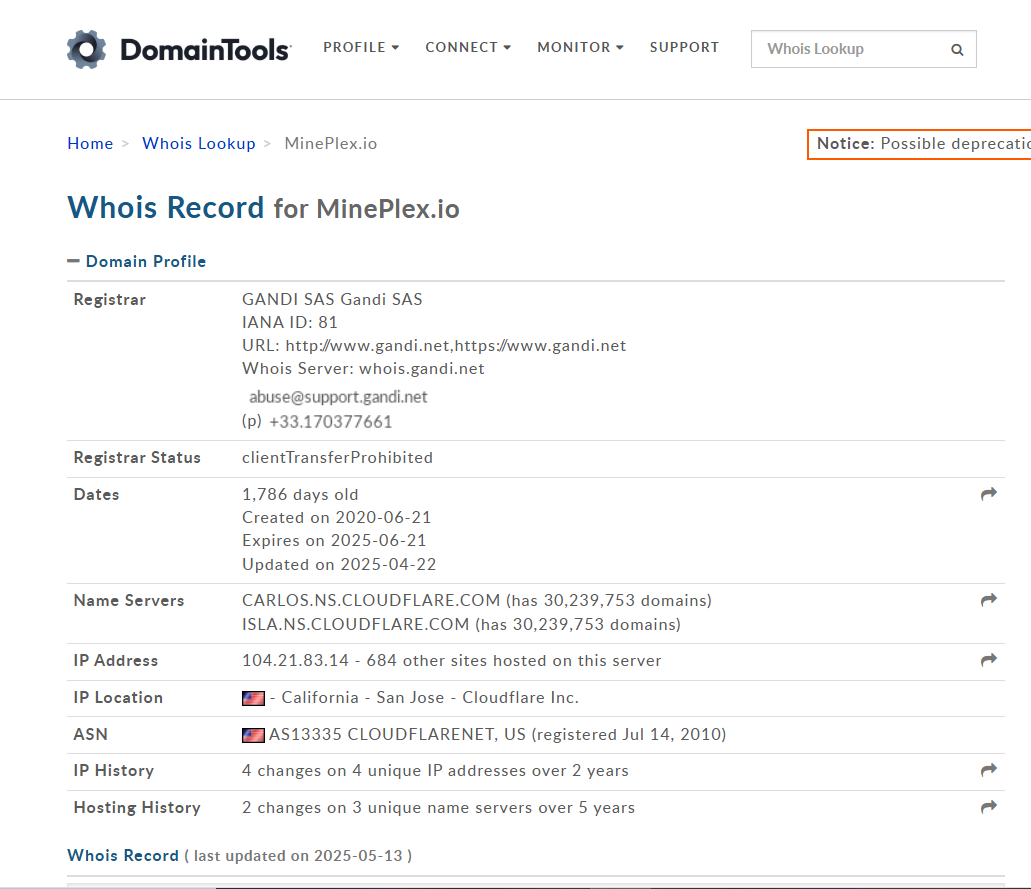Image resolution: width=1031 pixels, height=889 pixels.
Task: Click the Name Servers row label
Action: [x=129, y=600]
